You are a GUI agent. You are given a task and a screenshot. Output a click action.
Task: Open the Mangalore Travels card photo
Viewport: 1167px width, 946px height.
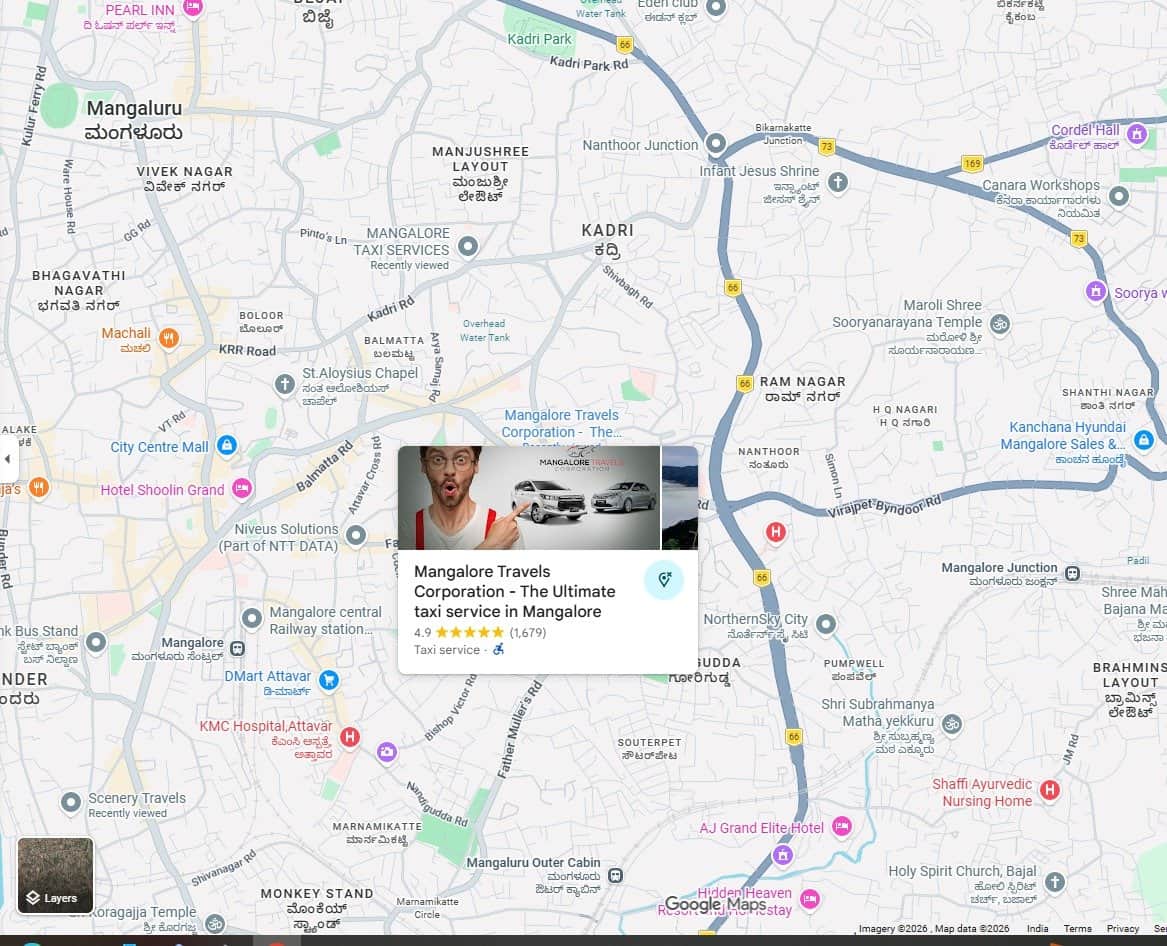[x=529, y=498]
